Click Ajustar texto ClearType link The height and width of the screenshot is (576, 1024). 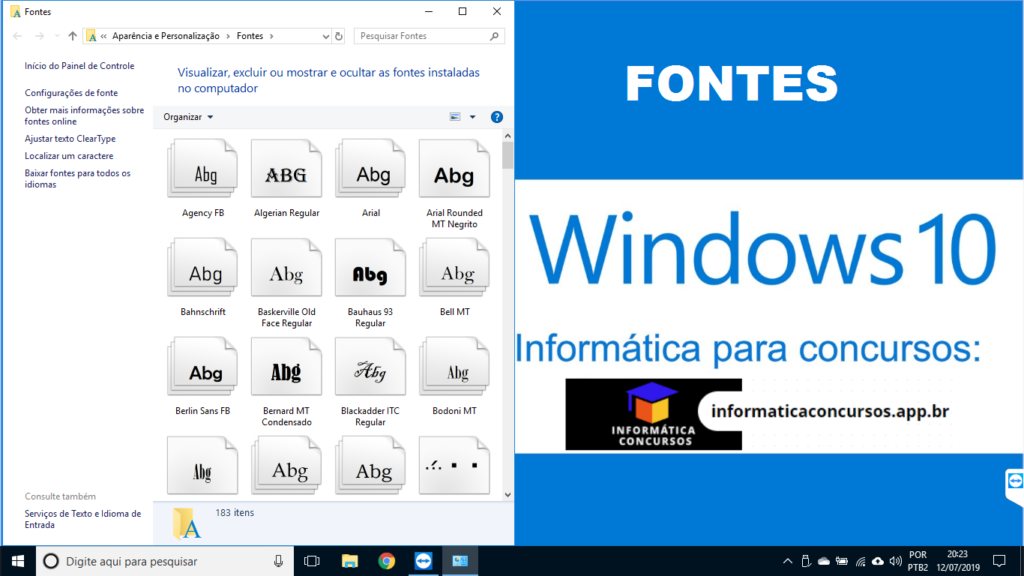pos(70,139)
